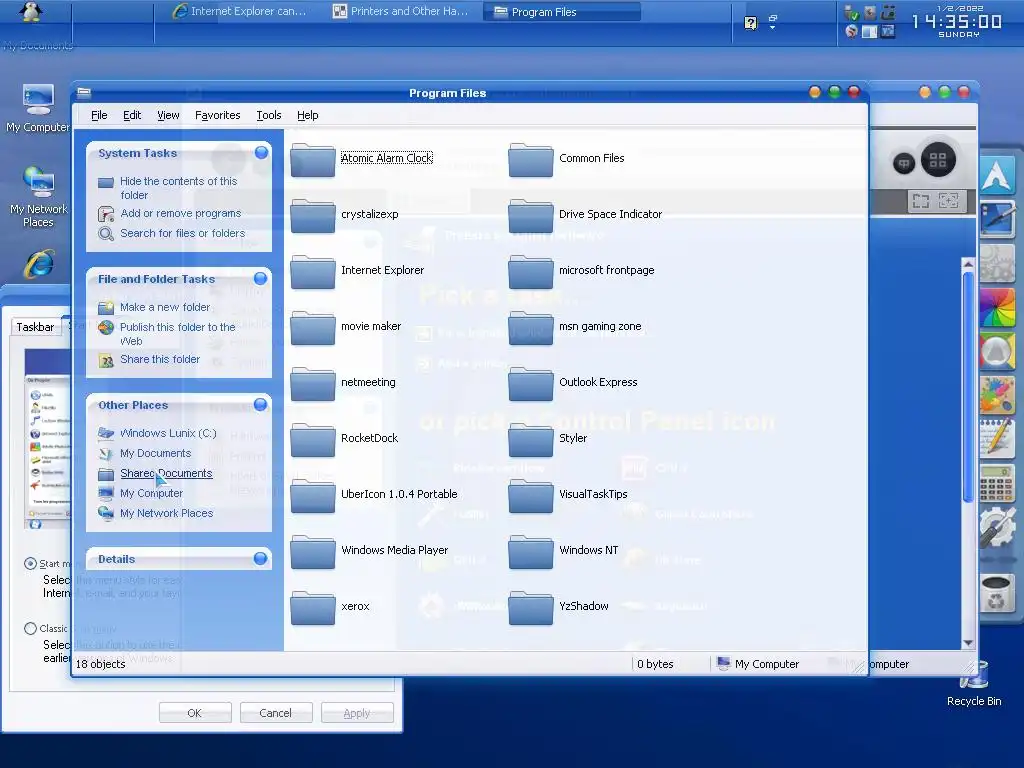Switch to Internet Explorer taskbar item
Viewport: 1024px width, 768px height.
[x=238, y=11]
